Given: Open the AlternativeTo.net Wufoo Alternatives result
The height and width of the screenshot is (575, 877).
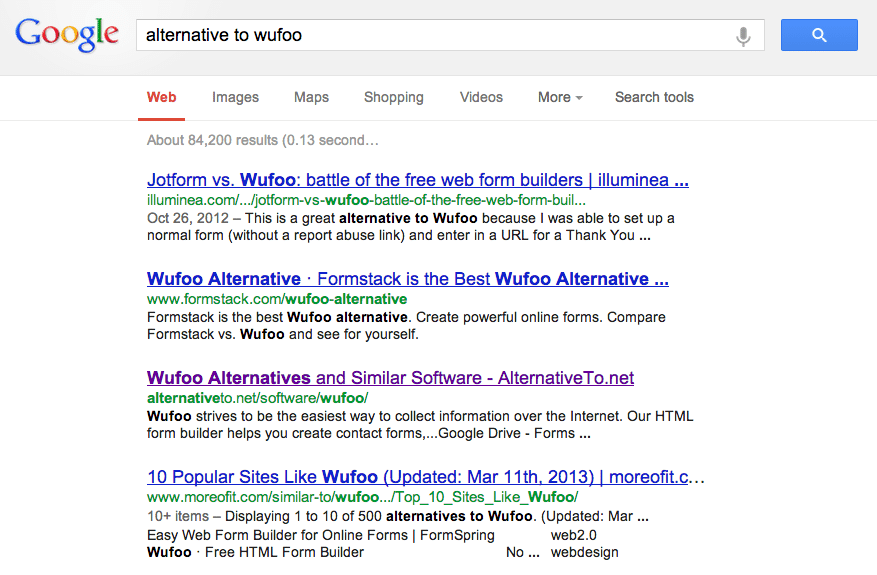Looking at the screenshot, I should (390, 378).
